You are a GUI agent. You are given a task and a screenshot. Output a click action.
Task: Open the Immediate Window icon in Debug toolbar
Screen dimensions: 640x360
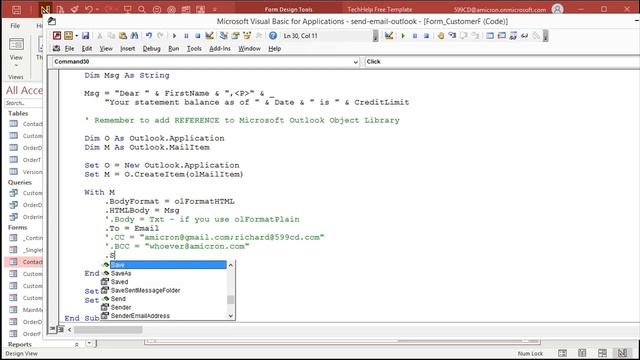502,36
